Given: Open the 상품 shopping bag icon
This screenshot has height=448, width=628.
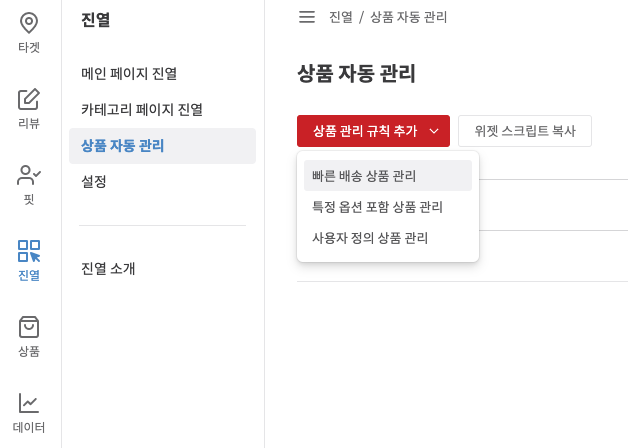Looking at the screenshot, I should (29, 327).
